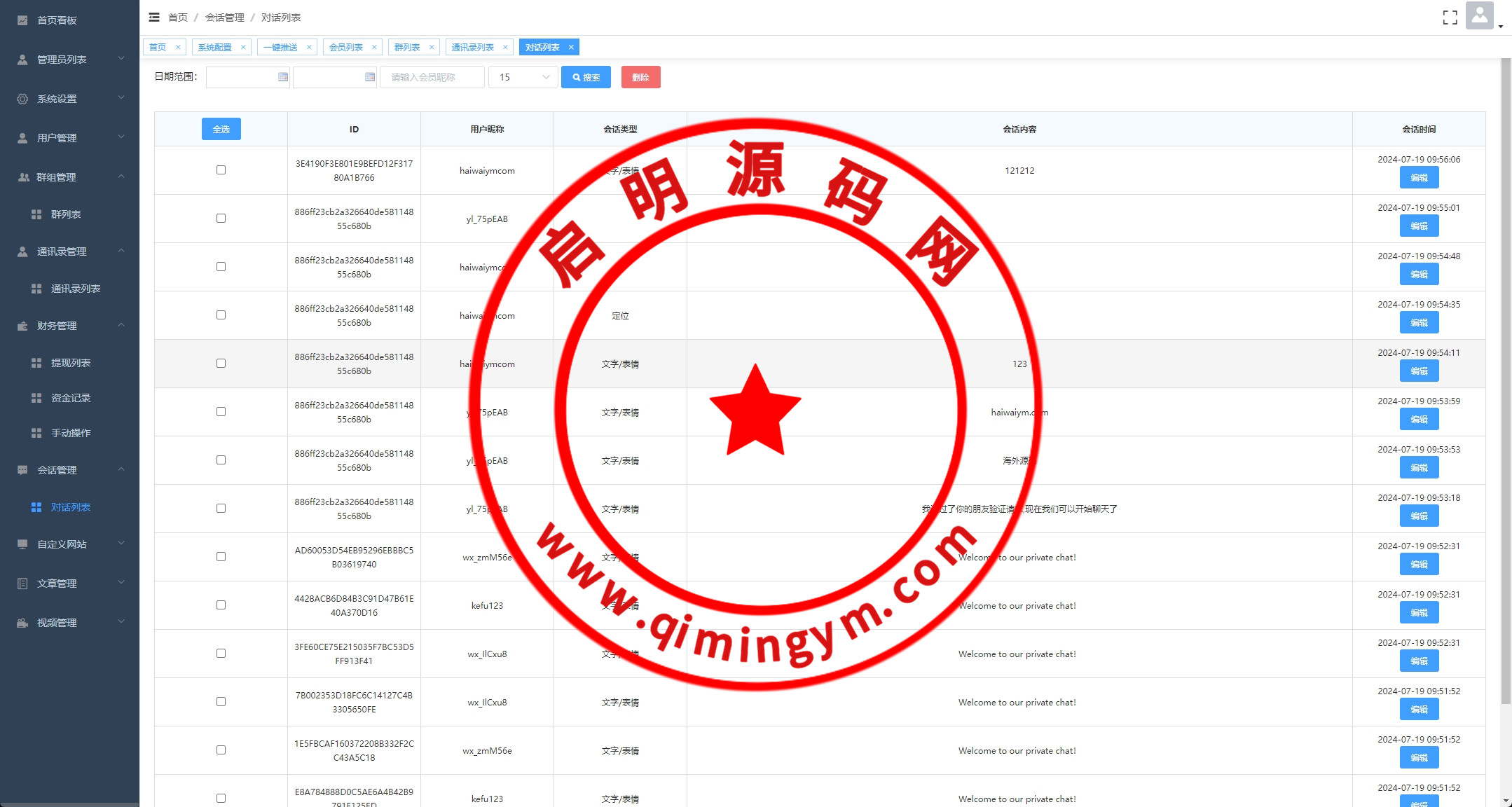The image size is (1512, 807).
Task: Close the 系统配置 tab with x
Action: 243,48
